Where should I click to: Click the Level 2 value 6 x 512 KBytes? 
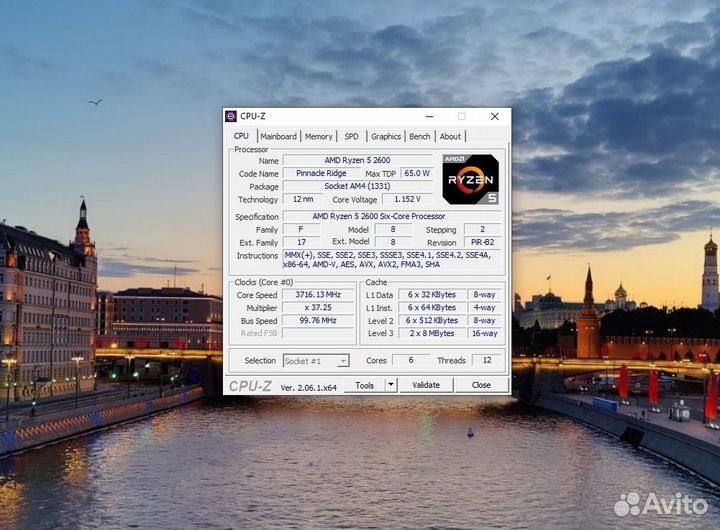432,320
